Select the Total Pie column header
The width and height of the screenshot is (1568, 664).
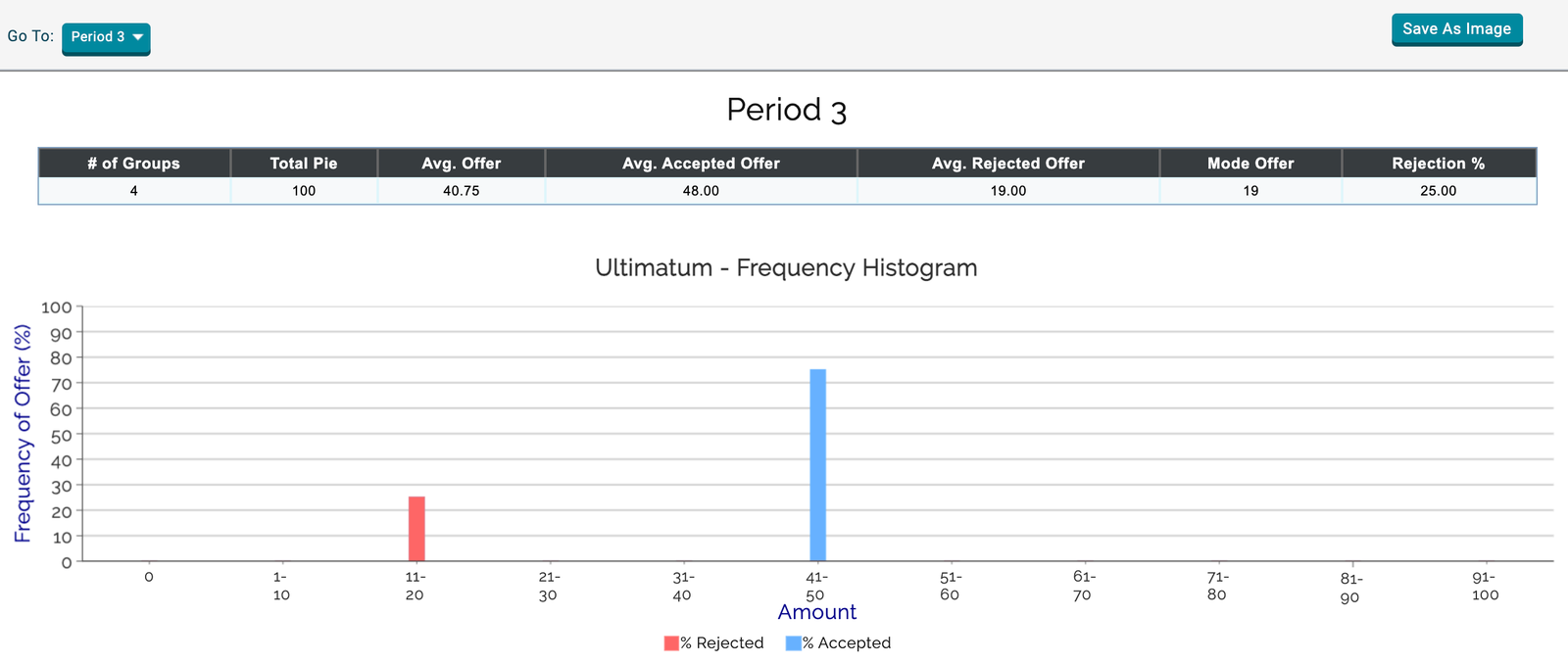click(304, 164)
